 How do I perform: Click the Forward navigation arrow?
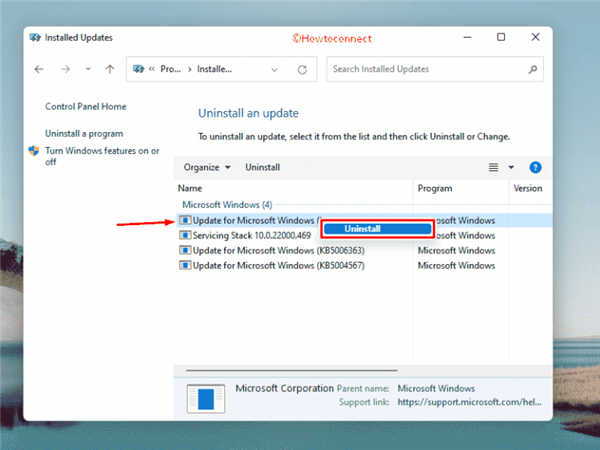coord(65,69)
